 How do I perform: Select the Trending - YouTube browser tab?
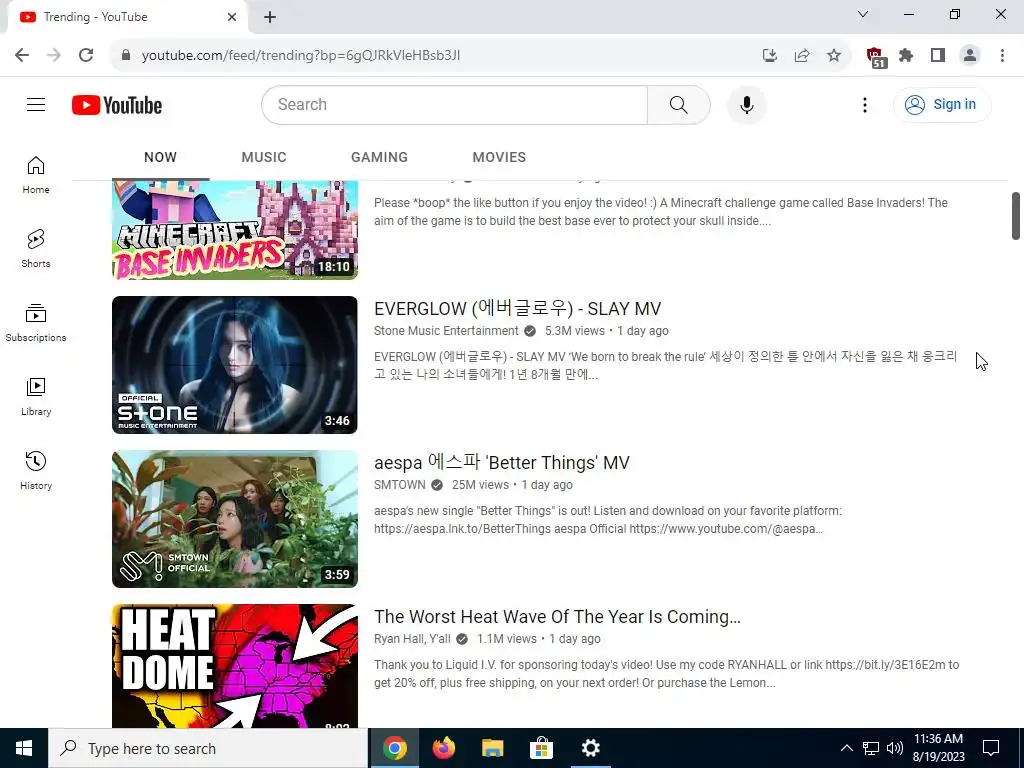127,17
